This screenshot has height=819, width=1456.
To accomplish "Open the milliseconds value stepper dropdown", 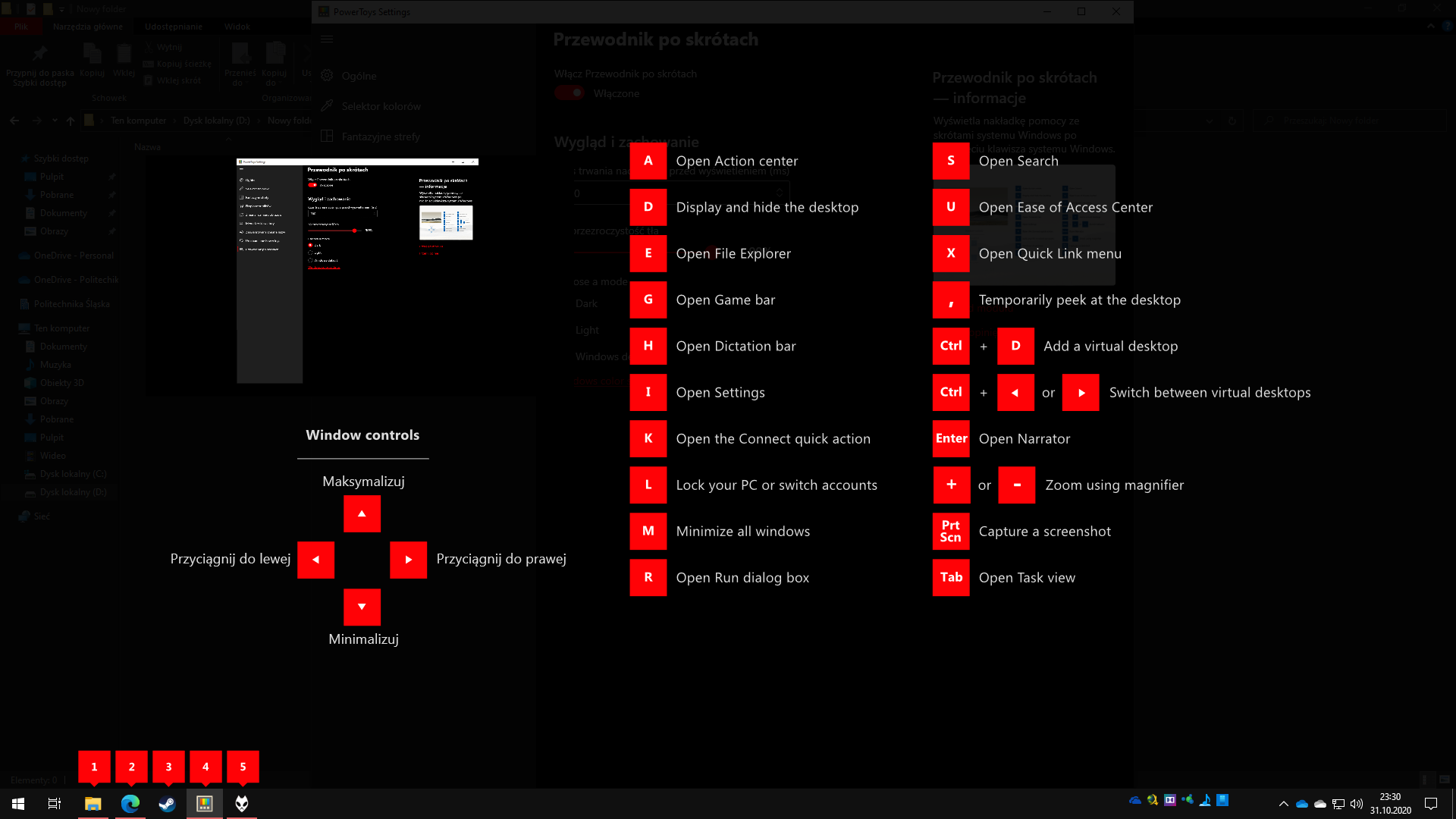I will point(779,193).
